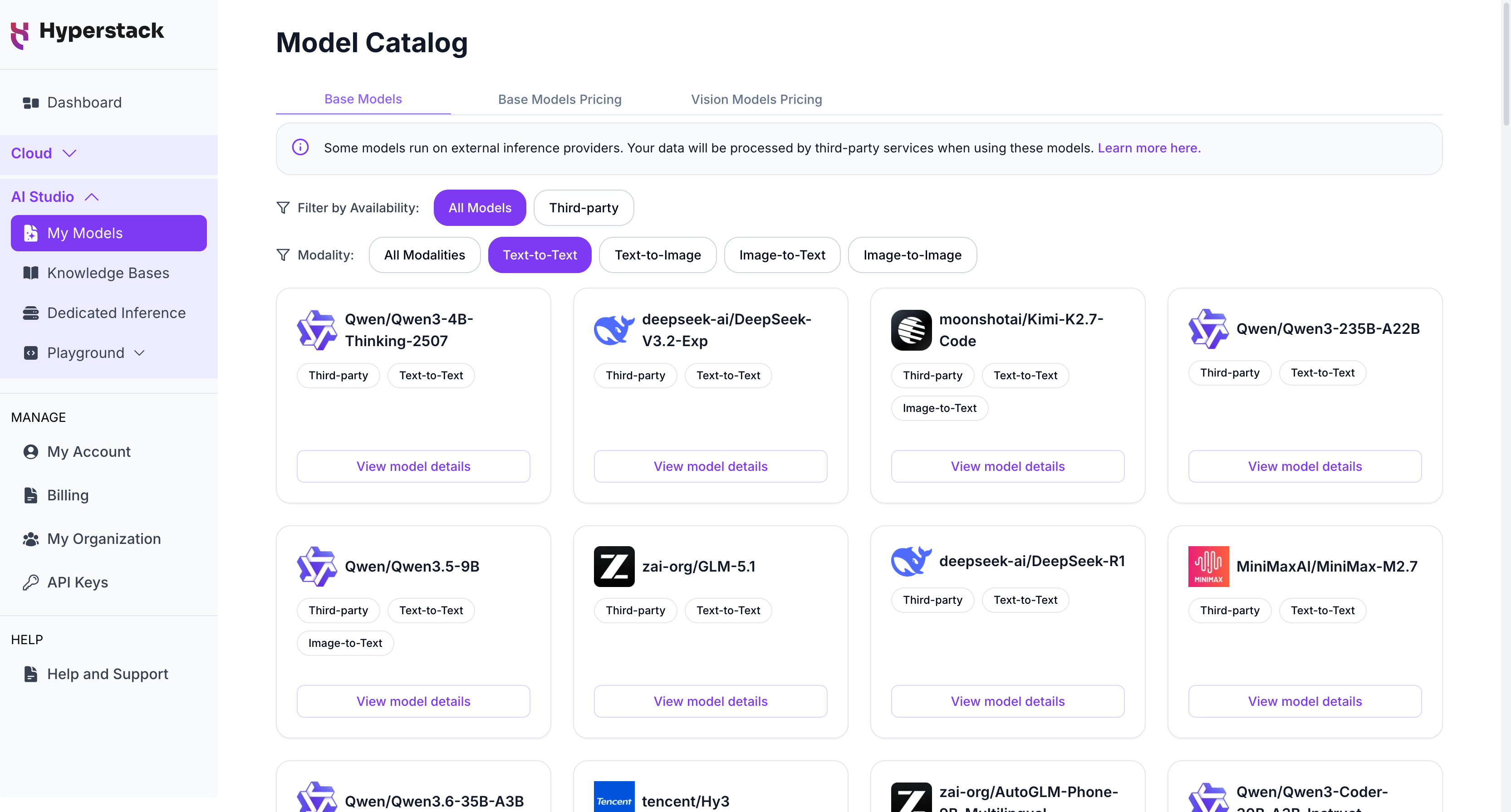Click the My Models document icon
This screenshot has height=812, width=1511.
tap(30, 233)
